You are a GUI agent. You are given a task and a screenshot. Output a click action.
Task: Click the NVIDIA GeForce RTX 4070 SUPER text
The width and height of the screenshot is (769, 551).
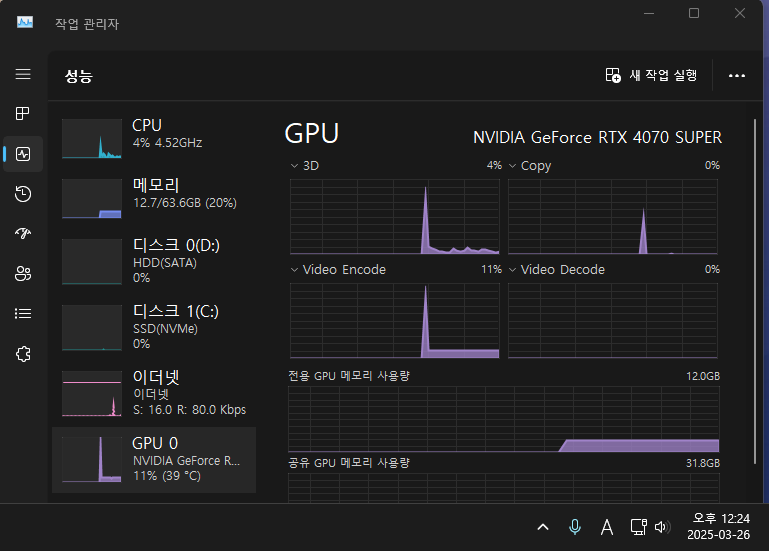click(597, 137)
